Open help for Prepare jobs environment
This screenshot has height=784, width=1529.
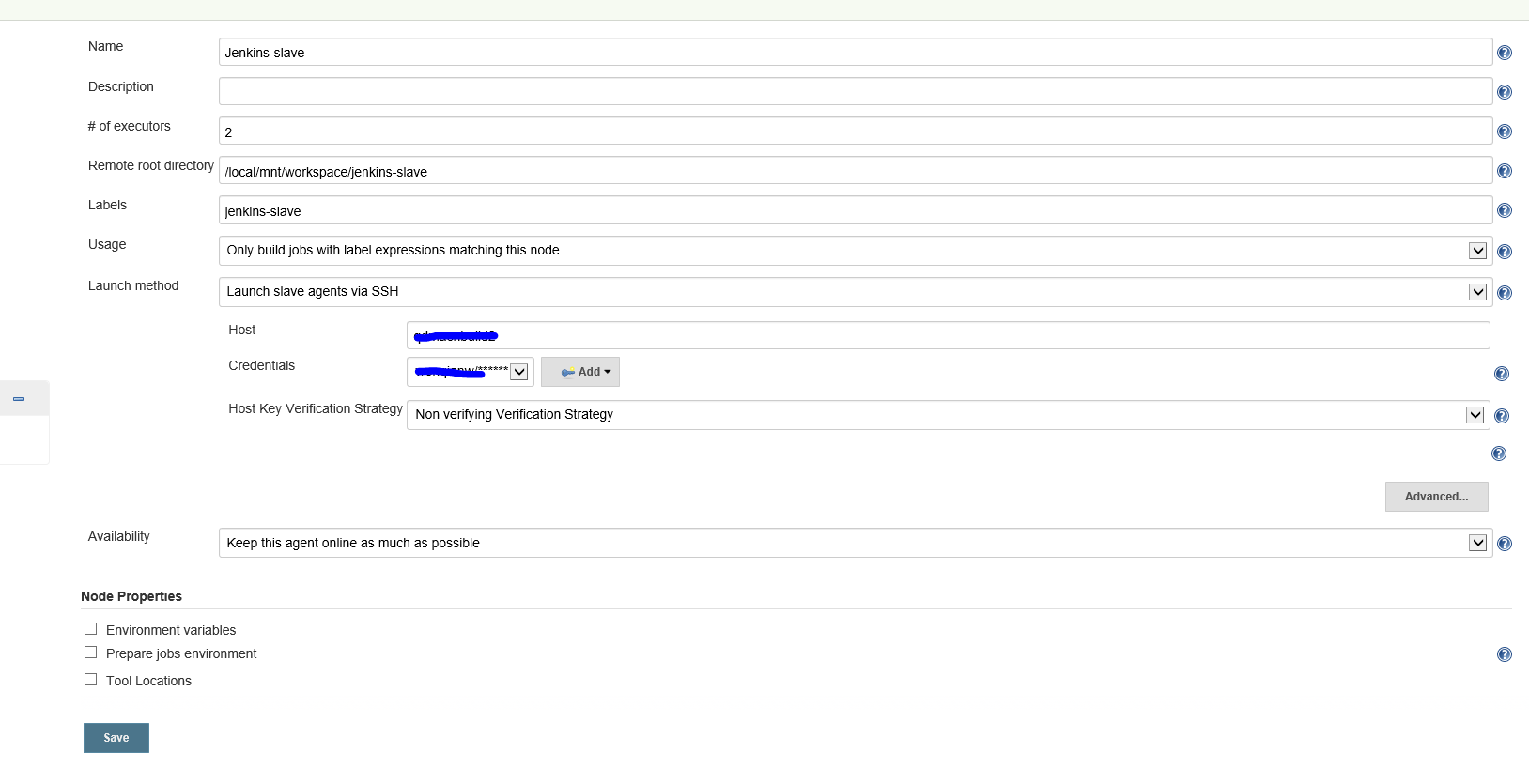point(1504,654)
